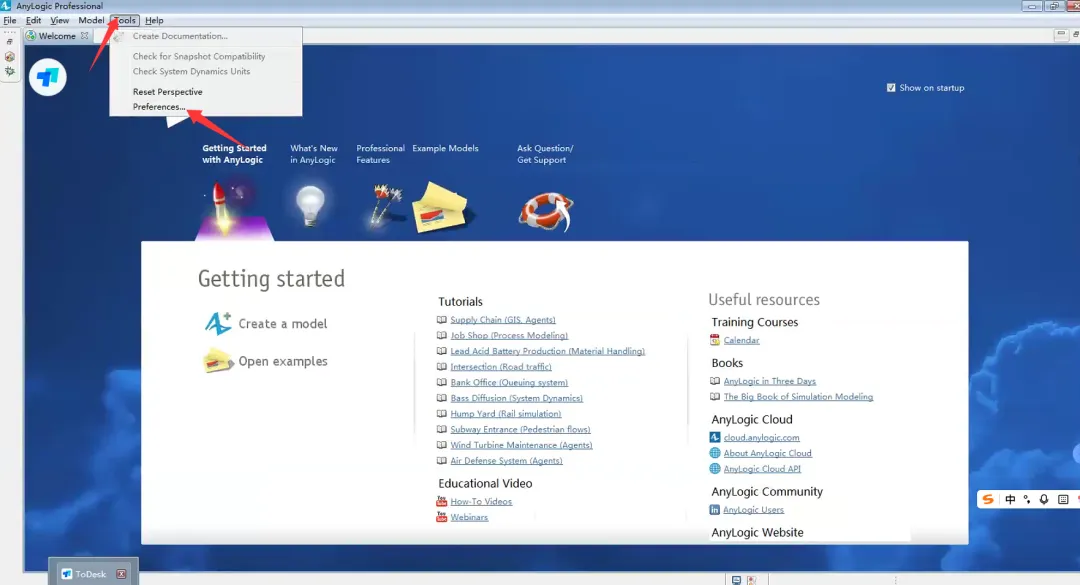This screenshot has height=585, width=1080.
Task: Click the punctuation icon in input toolbar
Action: coord(1027,500)
